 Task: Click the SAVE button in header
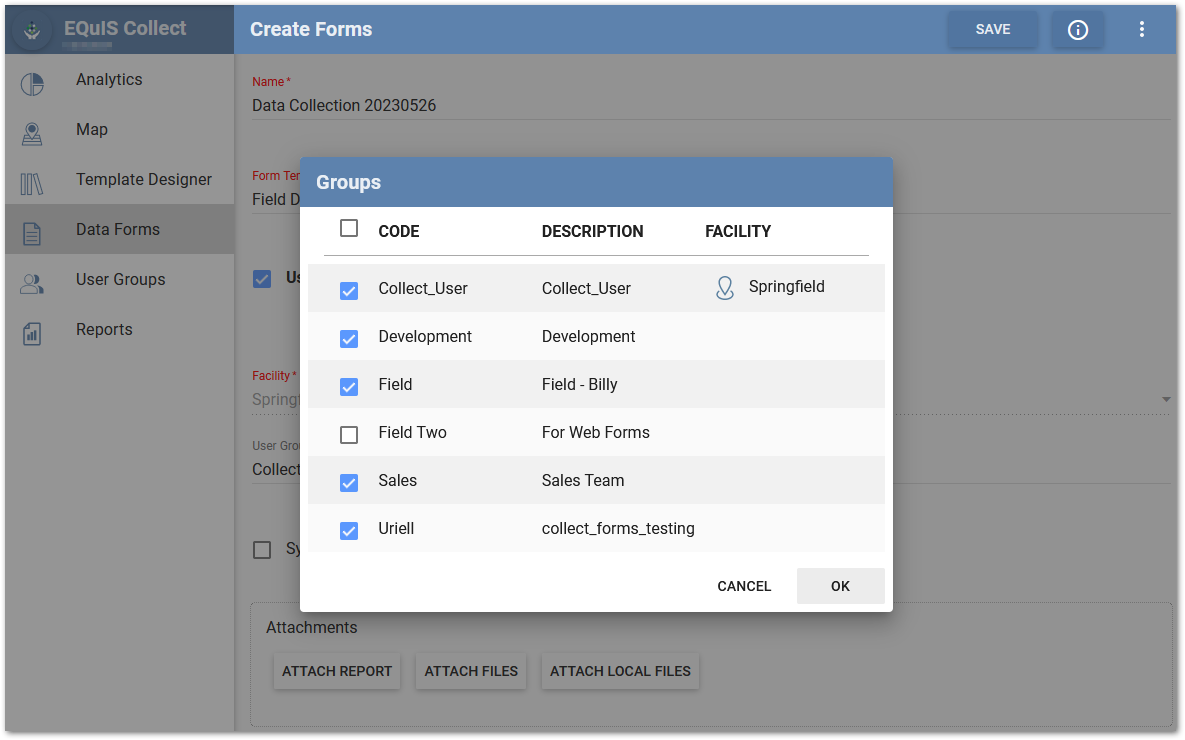(x=992, y=30)
